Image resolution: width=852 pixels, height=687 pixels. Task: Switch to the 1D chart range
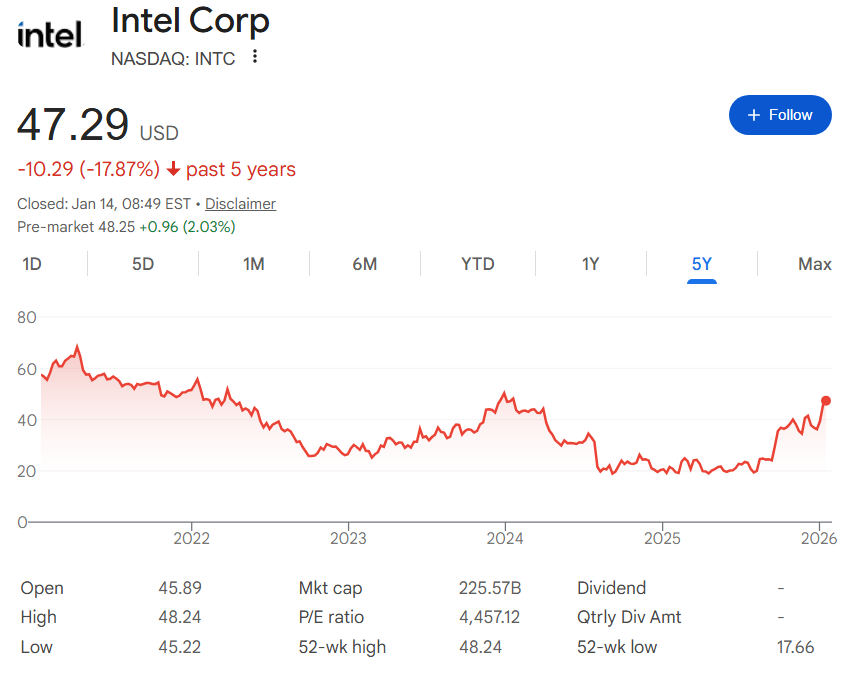click(x=32, y=264)
